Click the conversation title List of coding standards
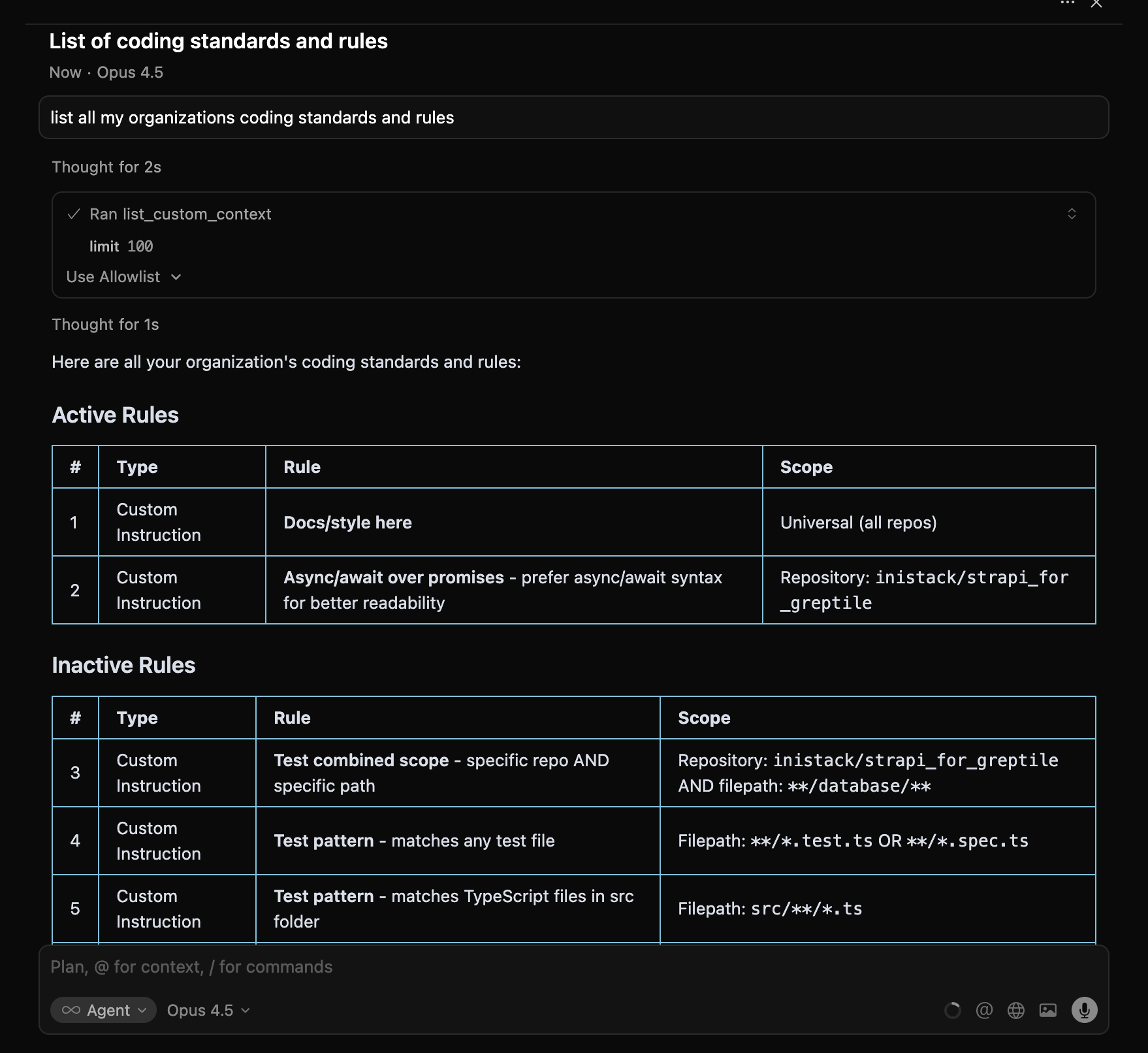 point(219,40)
